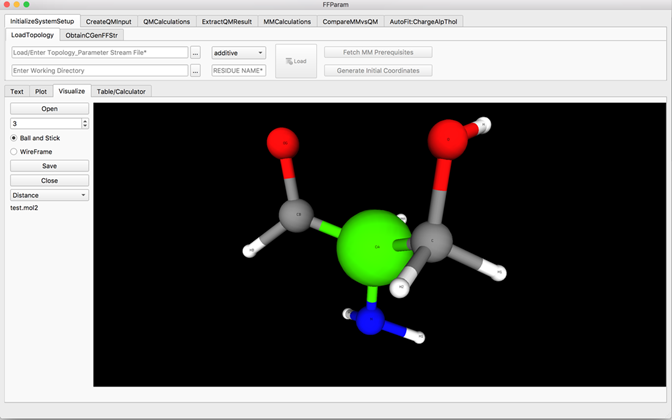Viewport: 672px width, 420px height.
Task: Click the red OG oxygen atom
Action: [x=283, y=143]
